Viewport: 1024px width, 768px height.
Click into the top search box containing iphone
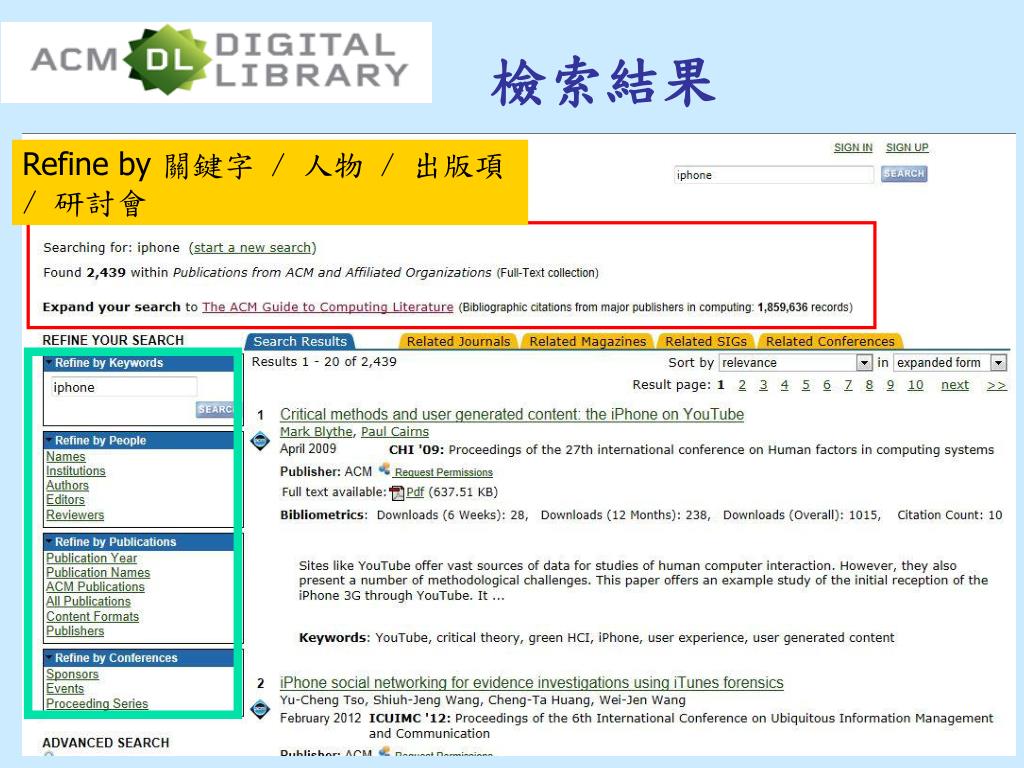pos(773,175)
